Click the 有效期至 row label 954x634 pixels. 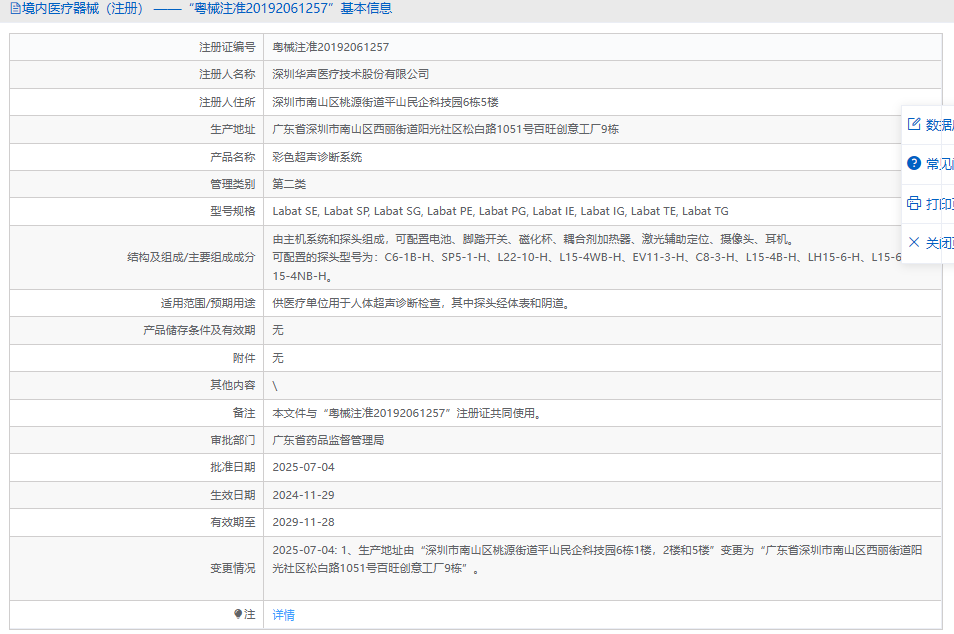click(x=233, y=522)
